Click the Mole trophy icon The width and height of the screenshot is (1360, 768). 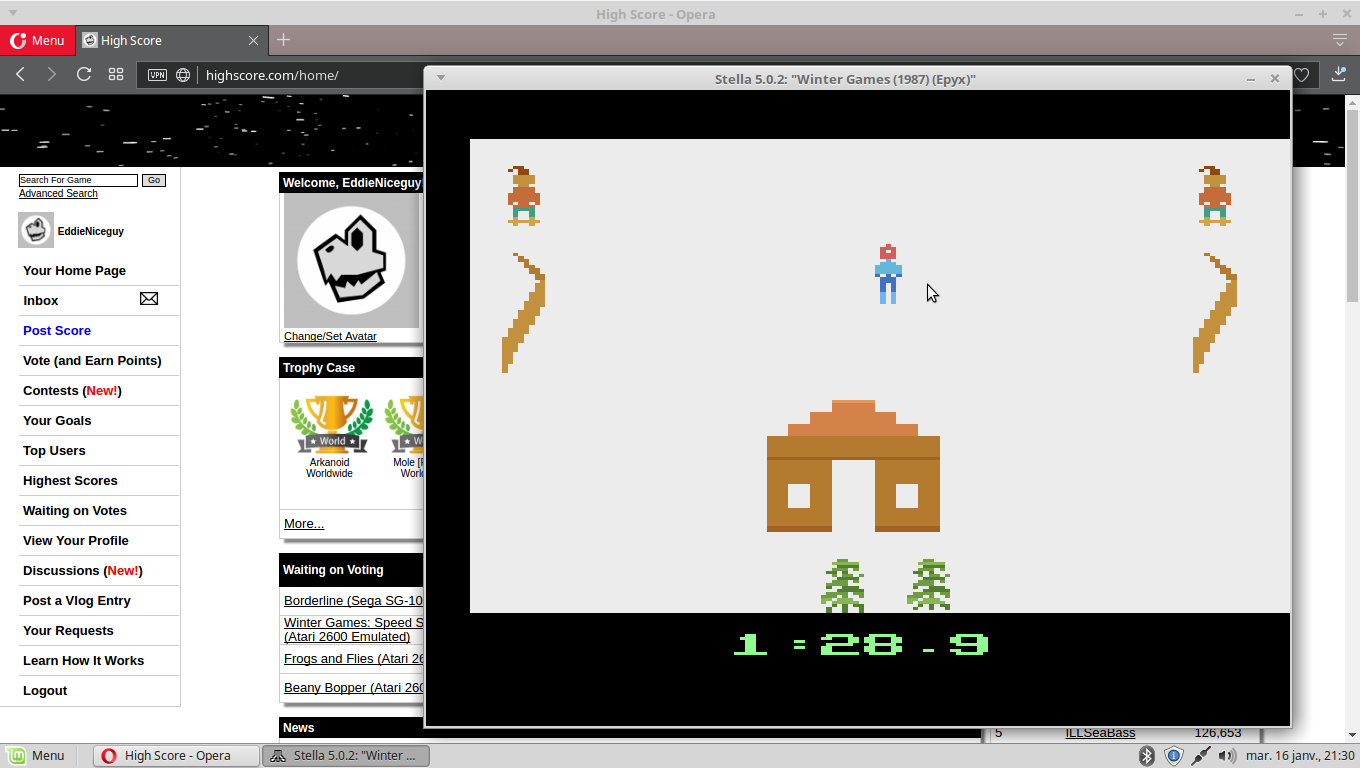pos(404,425)
